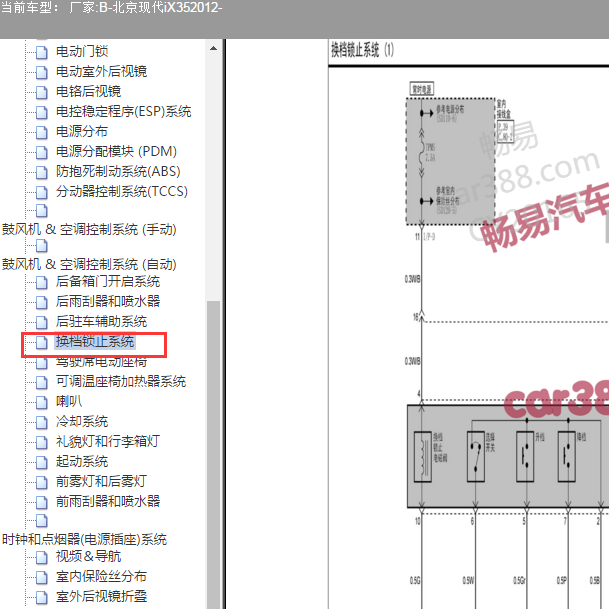Image resolution: width=609 pixels, height=609 pixels.
Task: Open 室内保险丝分布 entry
Action: coord(101,576)
